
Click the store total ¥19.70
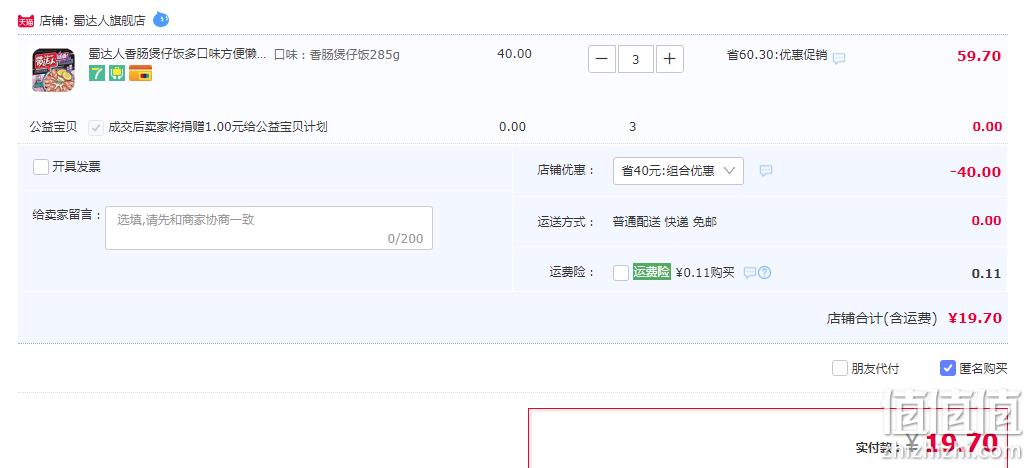pos(975,318)
